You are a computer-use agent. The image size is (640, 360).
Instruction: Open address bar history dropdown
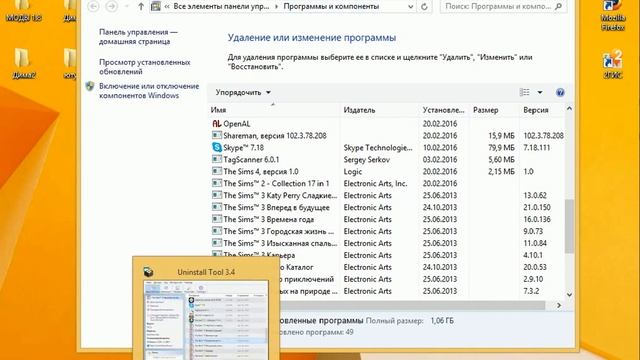point(411,7)
